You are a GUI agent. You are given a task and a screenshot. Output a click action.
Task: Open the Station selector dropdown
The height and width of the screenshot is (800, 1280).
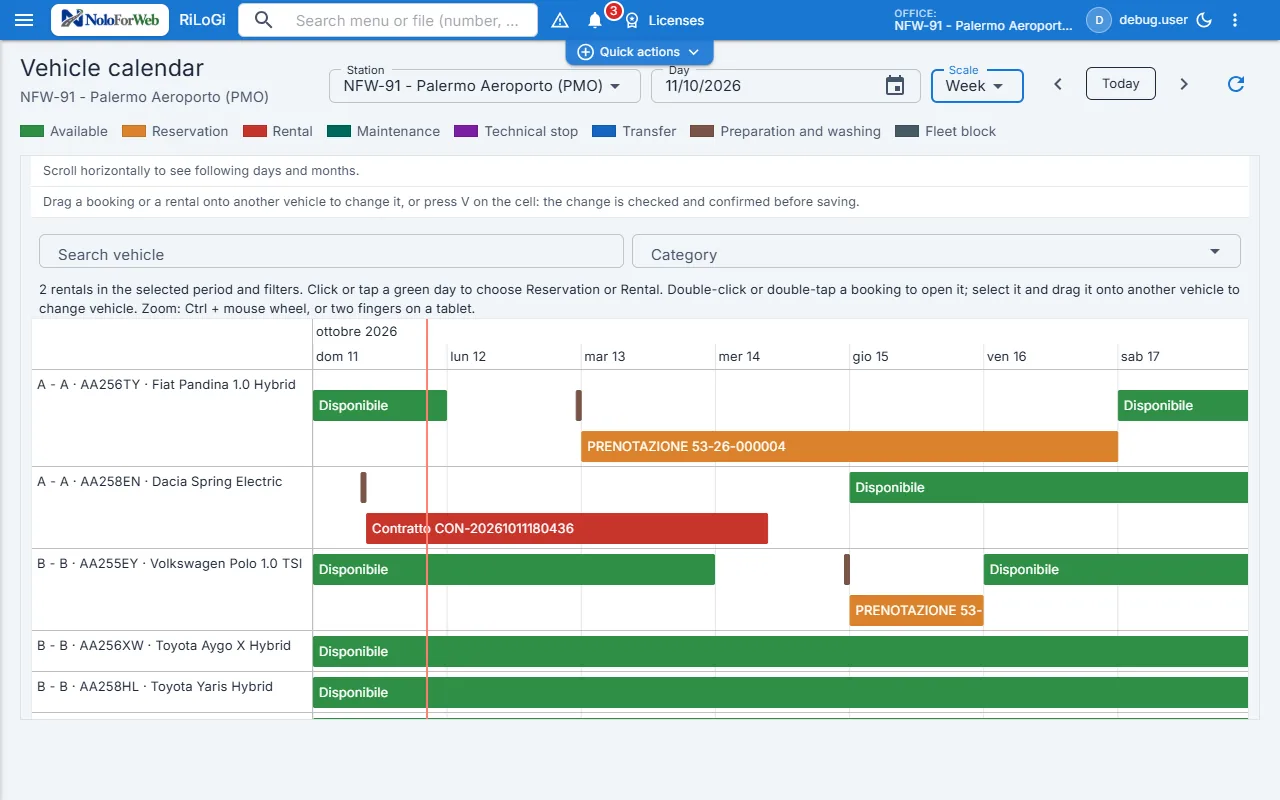point(485,86)
